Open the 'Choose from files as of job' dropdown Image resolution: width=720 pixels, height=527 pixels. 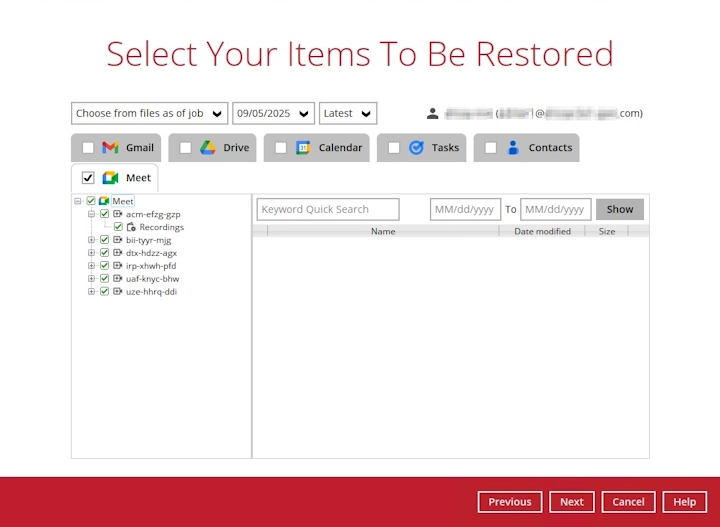149,114
